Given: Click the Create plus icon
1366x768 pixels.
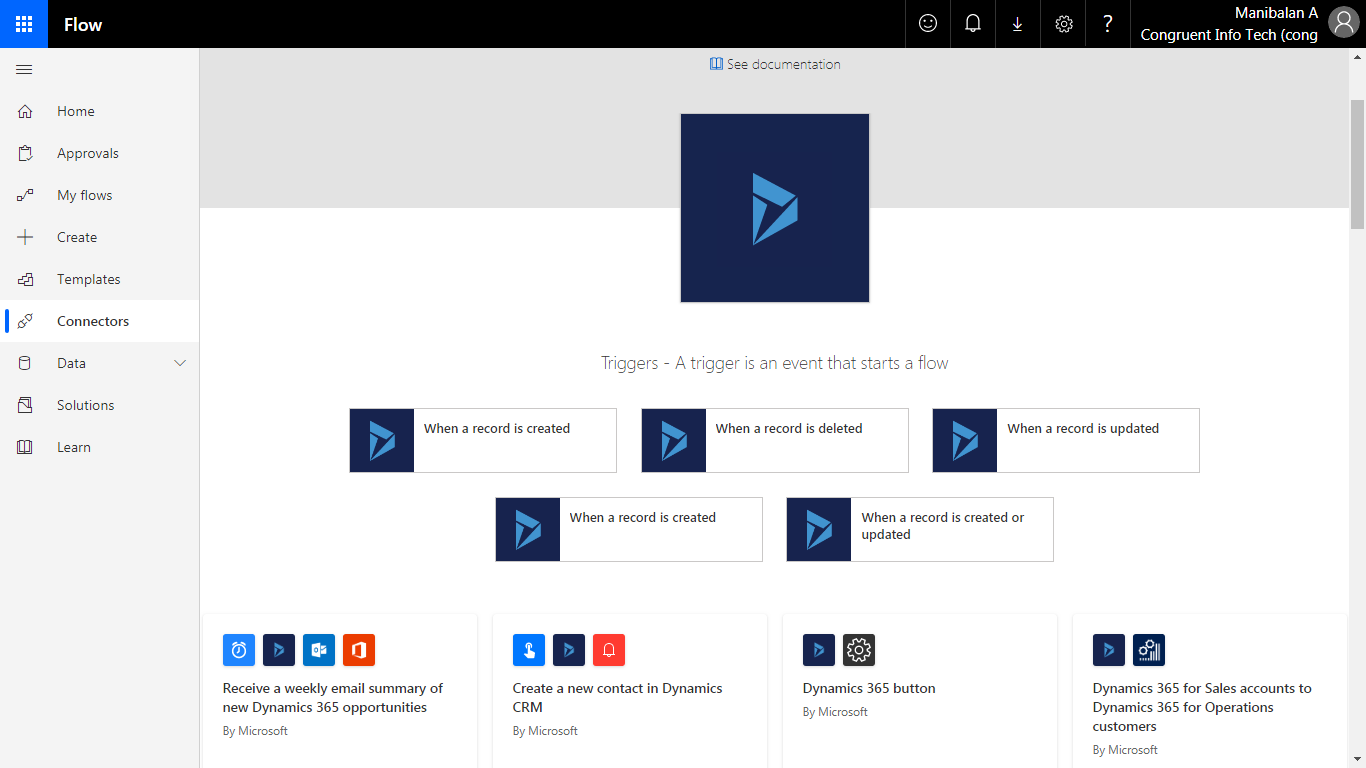Looking at the screenshot, I should click(25, 237).
